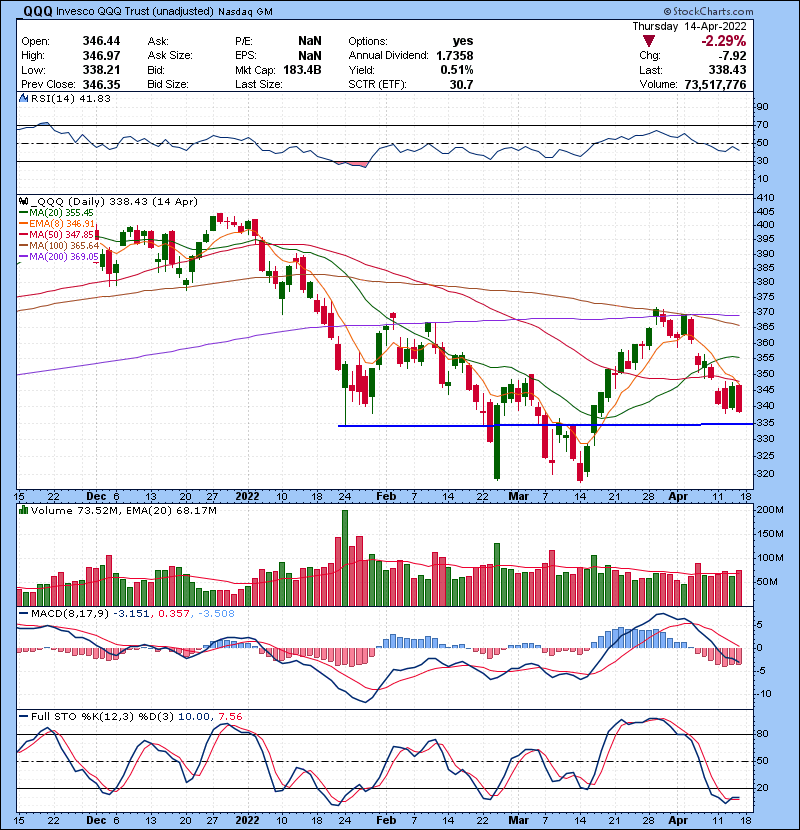Click the 80 level on stochastic axis
The height and width of the screenshot is (830, 800).
click(x=762, y=734)
